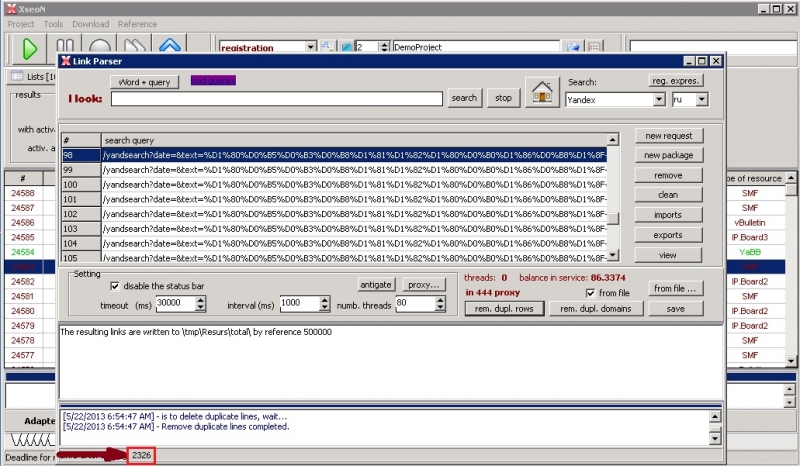800x466 pixels.
Task: Click the view button
Action: [668, 255]
